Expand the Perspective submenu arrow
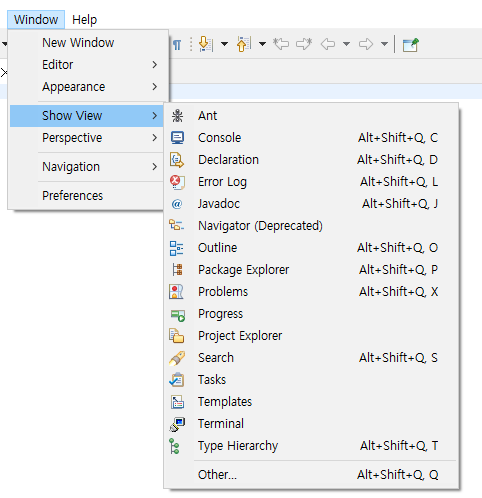This screenshot has width=482, height=498. pyautogui.click(x=154, y=138)
